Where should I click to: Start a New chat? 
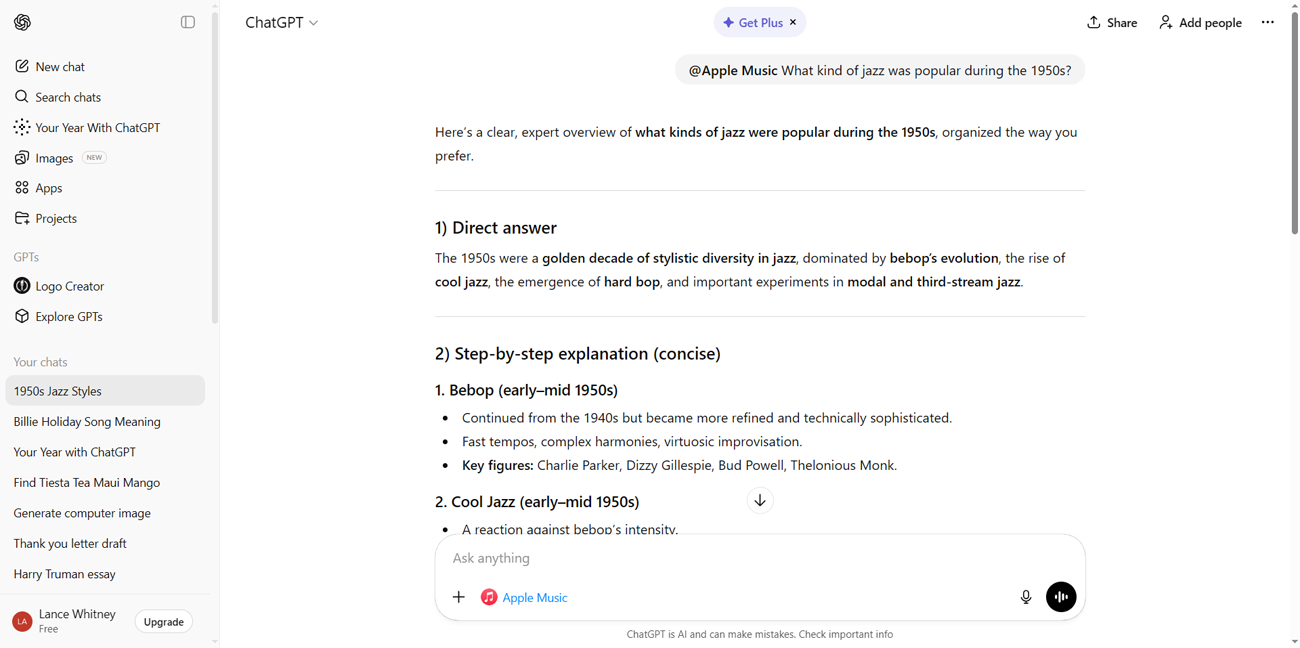pos(60,67)
